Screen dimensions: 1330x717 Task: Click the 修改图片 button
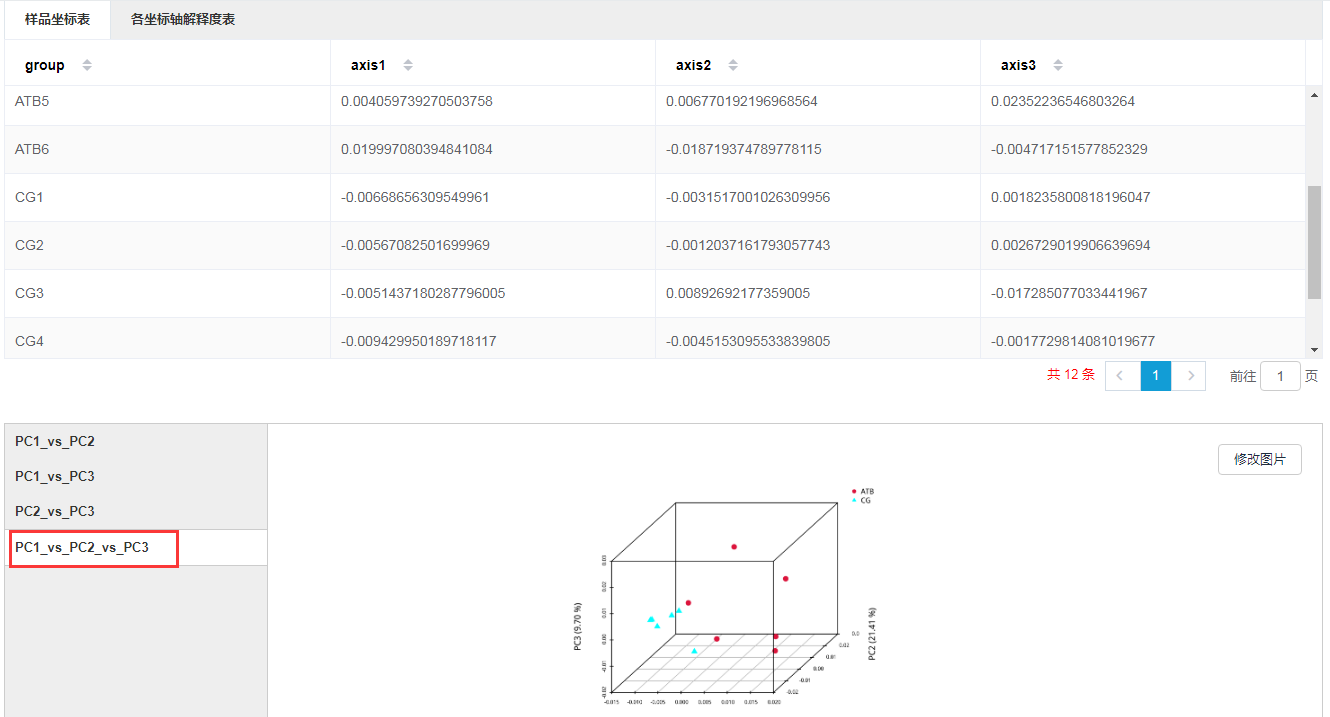pyautogui.click(x=1259, y=460)
